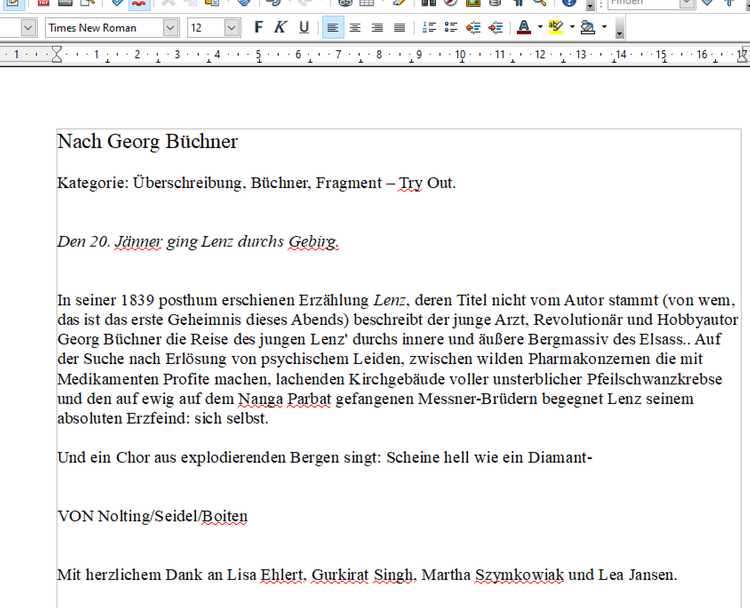Toggle italic formatting (K button)

281,28
